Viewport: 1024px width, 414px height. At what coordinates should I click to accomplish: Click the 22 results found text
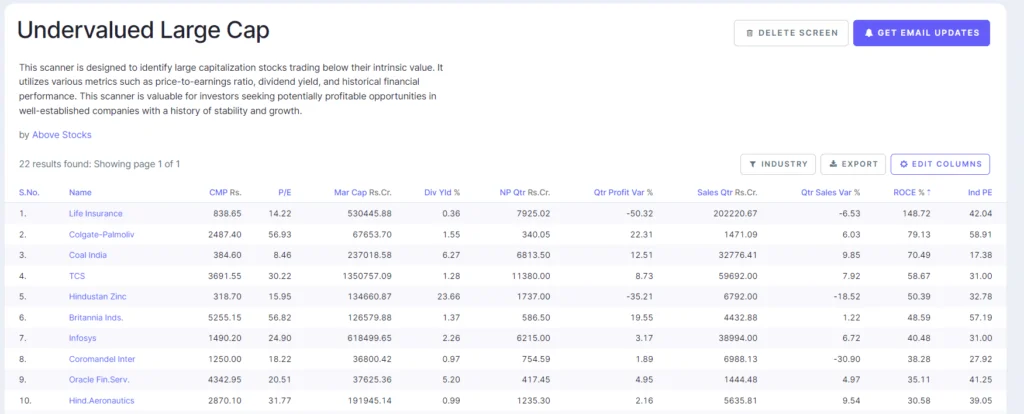99,164
